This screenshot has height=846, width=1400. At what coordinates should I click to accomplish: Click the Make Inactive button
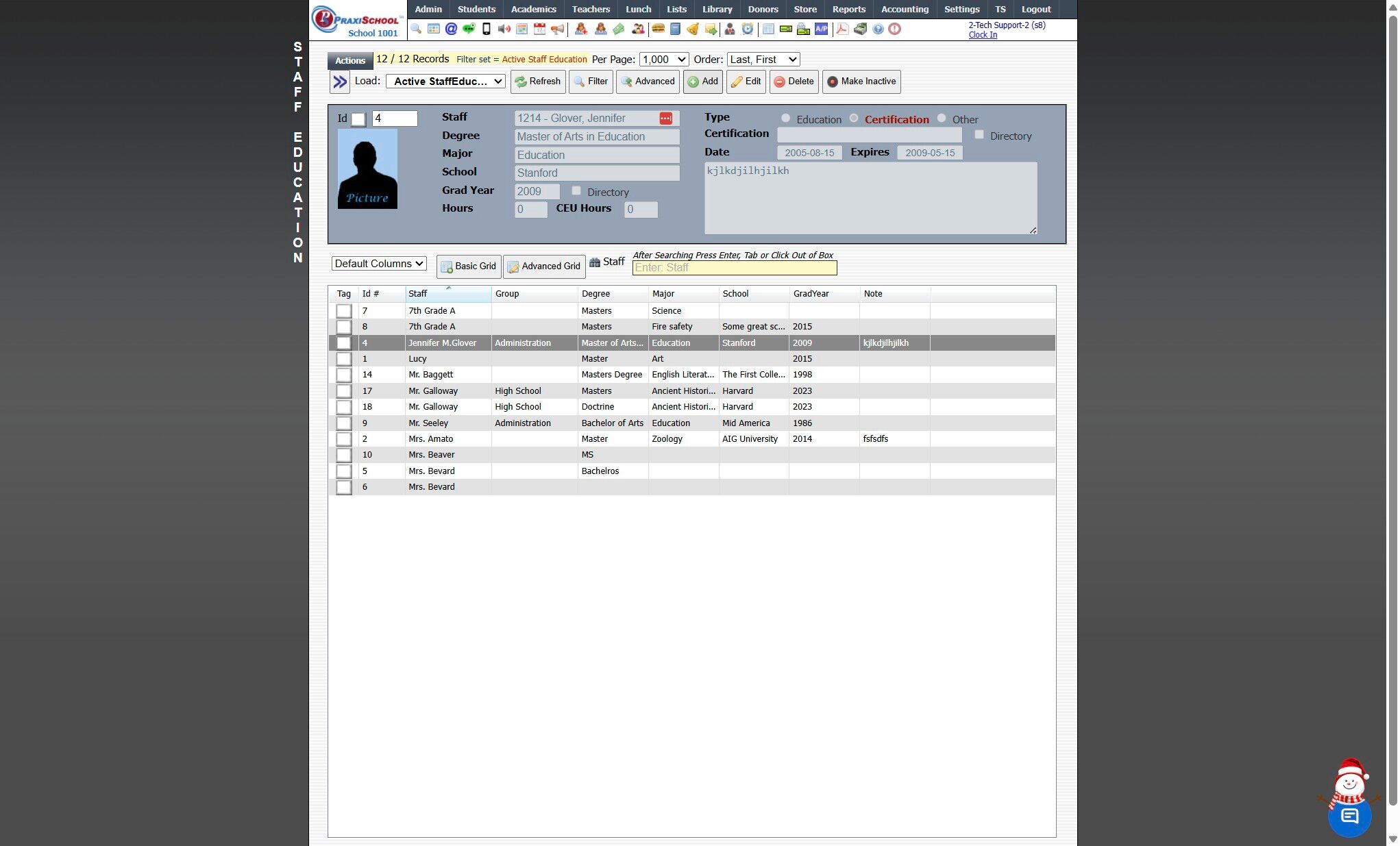click(861, 82)
